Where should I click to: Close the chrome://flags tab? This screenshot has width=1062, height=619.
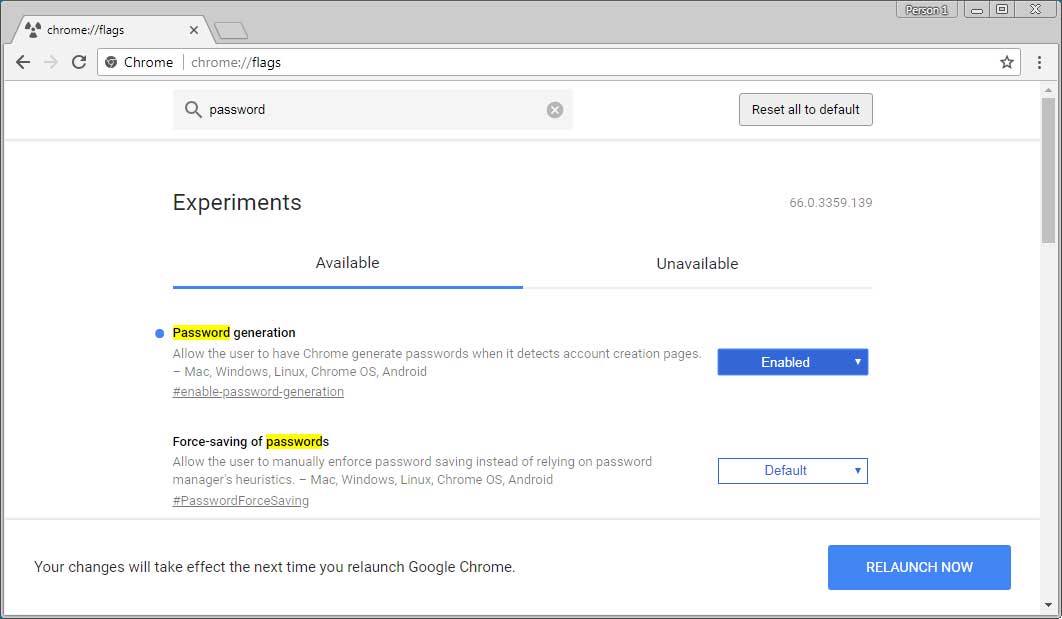pyautogui.click(x=194, y=30)
